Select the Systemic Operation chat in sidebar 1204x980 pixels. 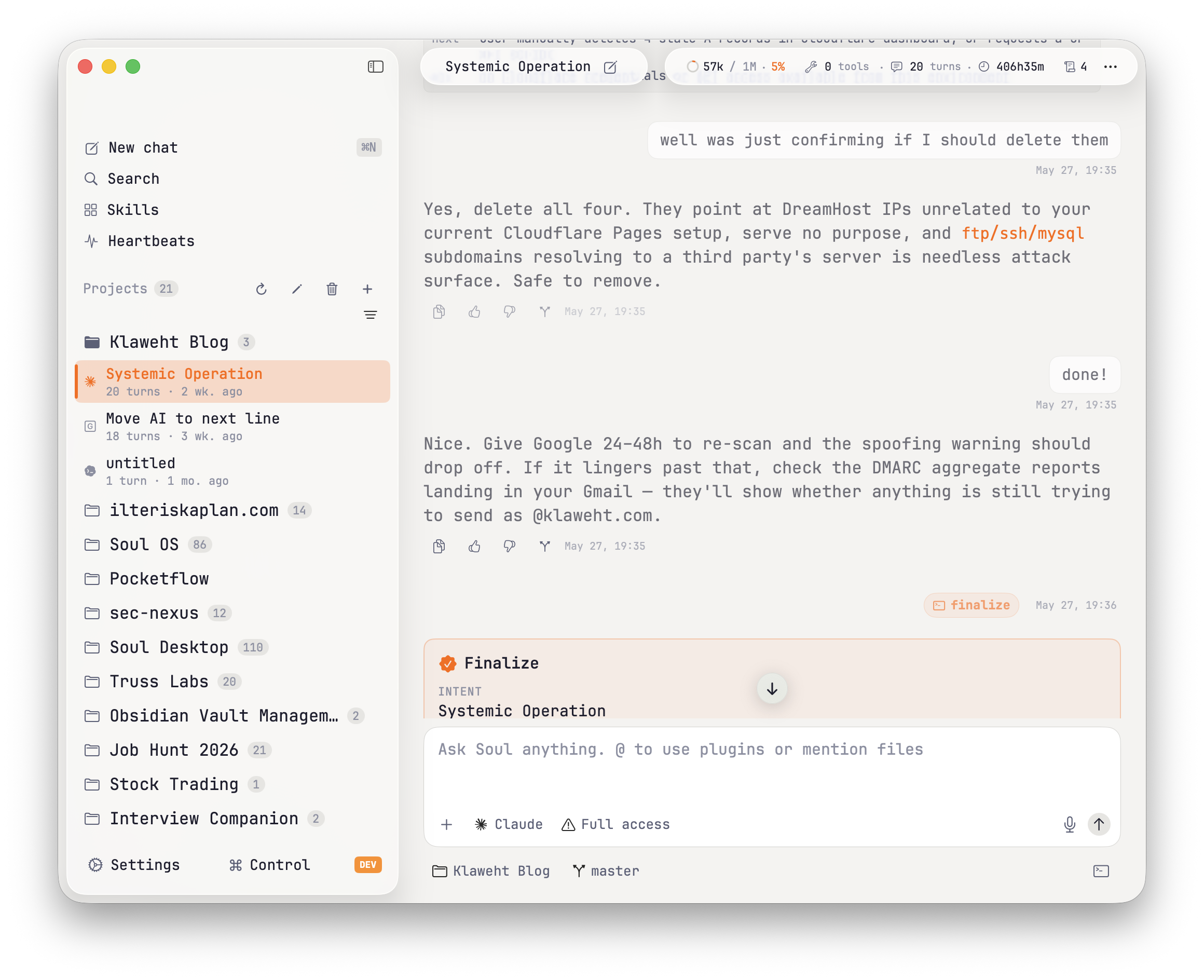pyautogui.click(x=232, y=382)
